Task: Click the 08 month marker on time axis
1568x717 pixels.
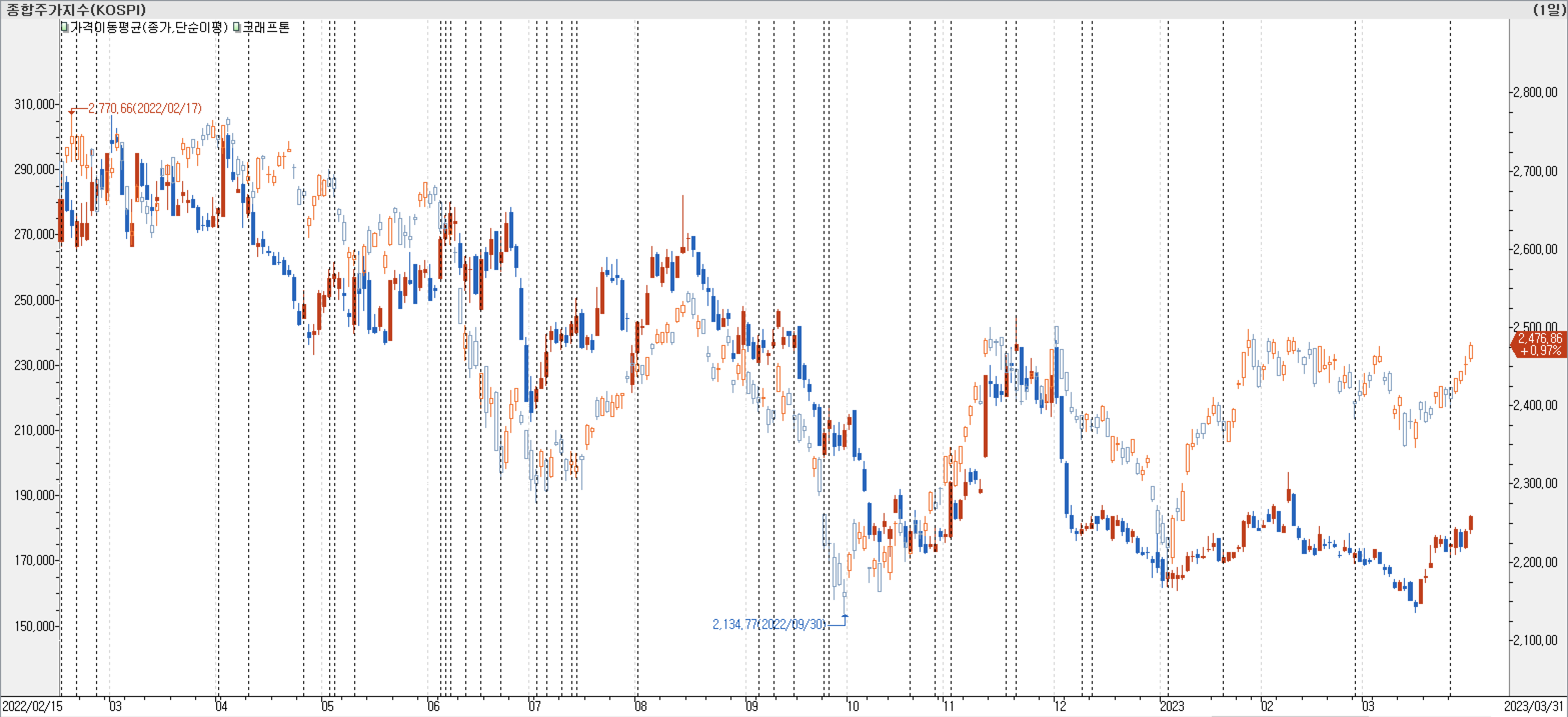Action: pyautogui.click(x=640, y=706)
